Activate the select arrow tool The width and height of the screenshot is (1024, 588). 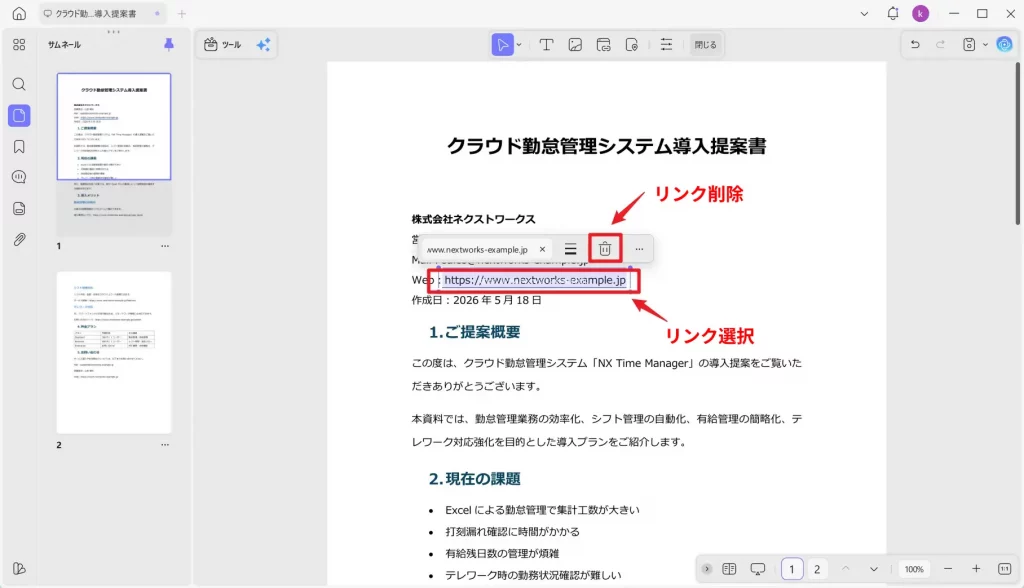click(x=502, y=44)
